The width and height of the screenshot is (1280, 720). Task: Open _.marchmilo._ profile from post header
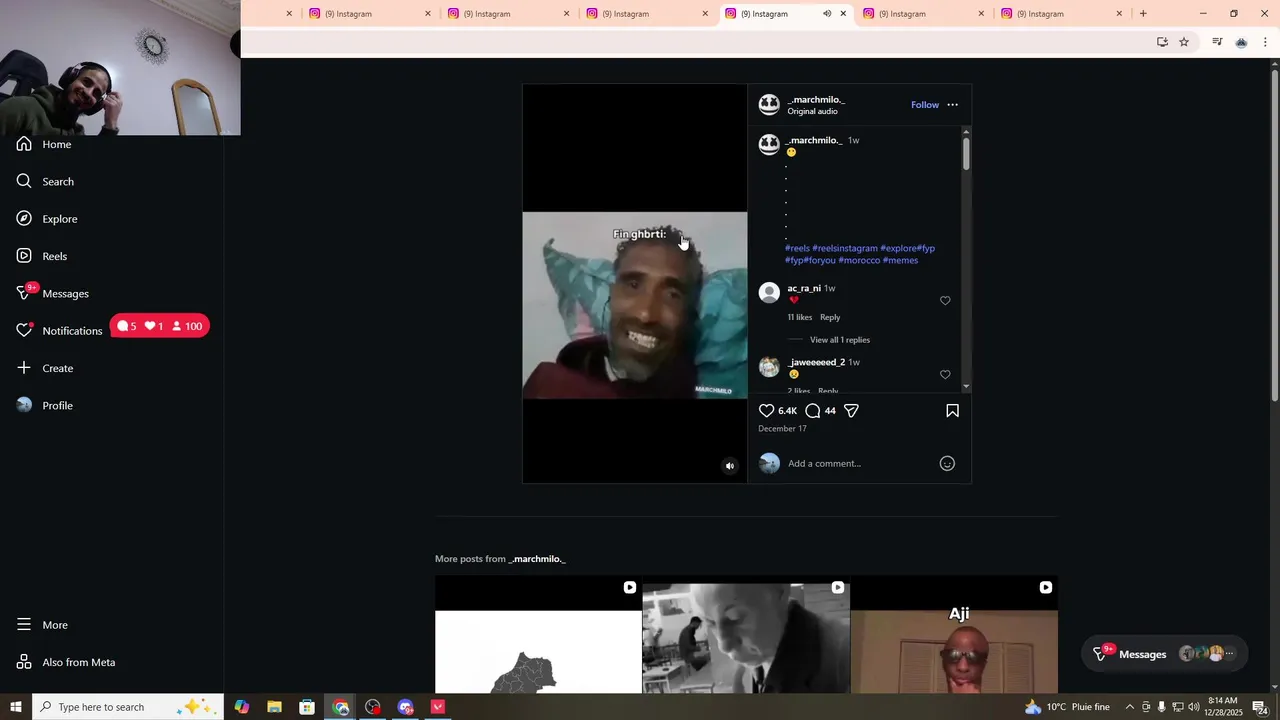[816, 100]
